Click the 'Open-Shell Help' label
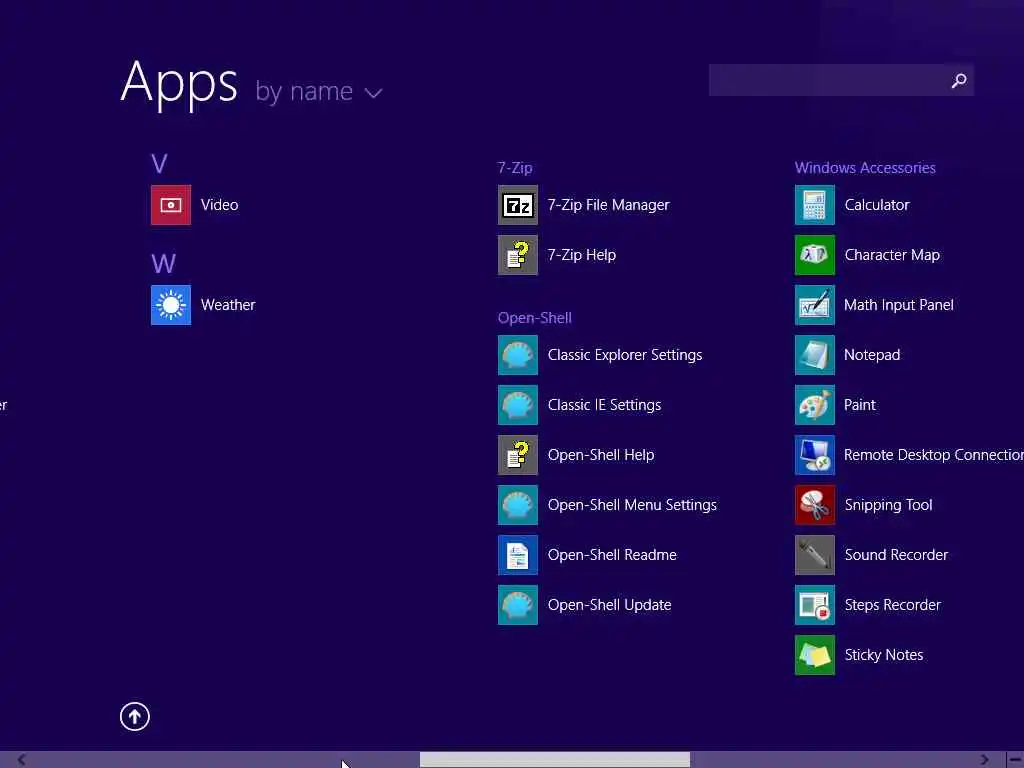 (x=601, y=455)
